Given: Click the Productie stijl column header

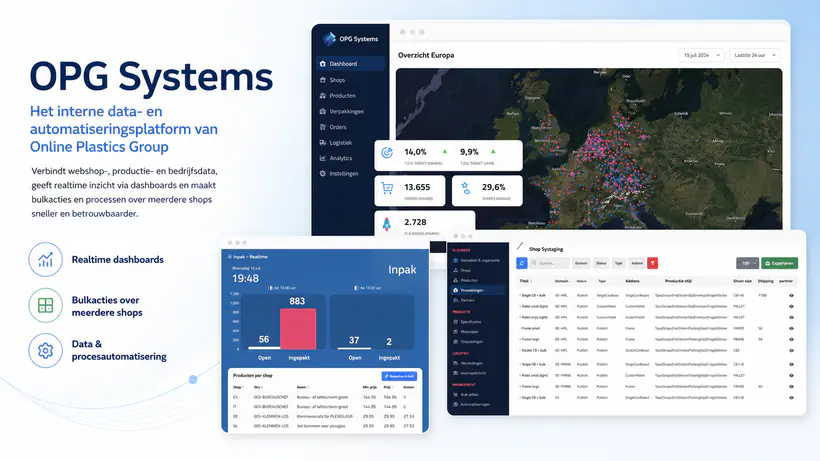Looking at the screenshot, I should pos(678,281).
